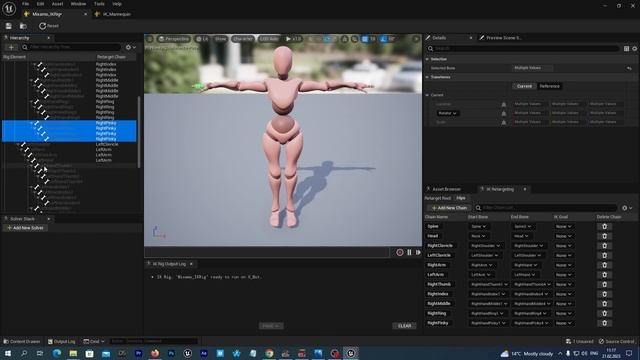This screenshot has width=640, height=360.
Task: Open Hierarchy panel settings gear
Action: tap(130, 47)
